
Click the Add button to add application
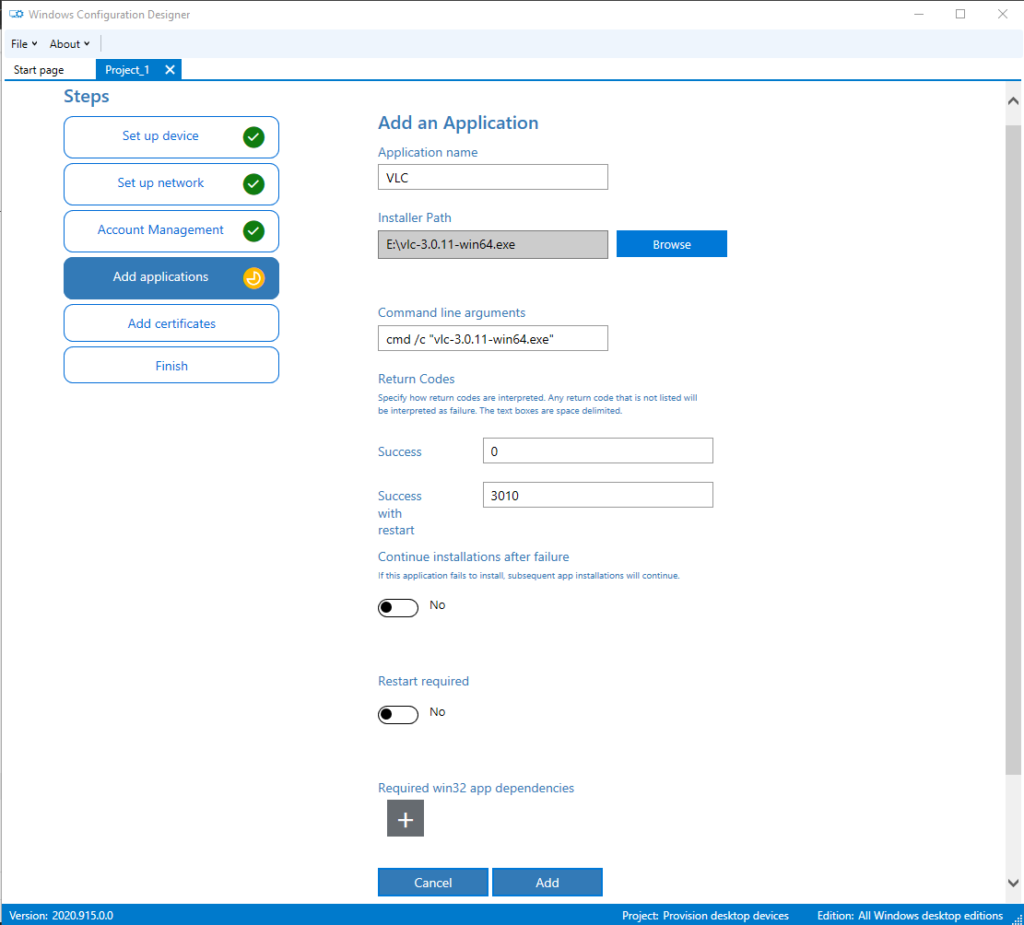[547, 883]
